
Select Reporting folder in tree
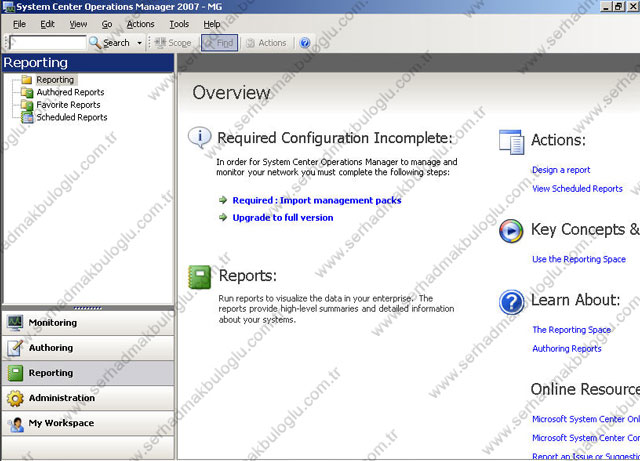click(x=55, y=80)
